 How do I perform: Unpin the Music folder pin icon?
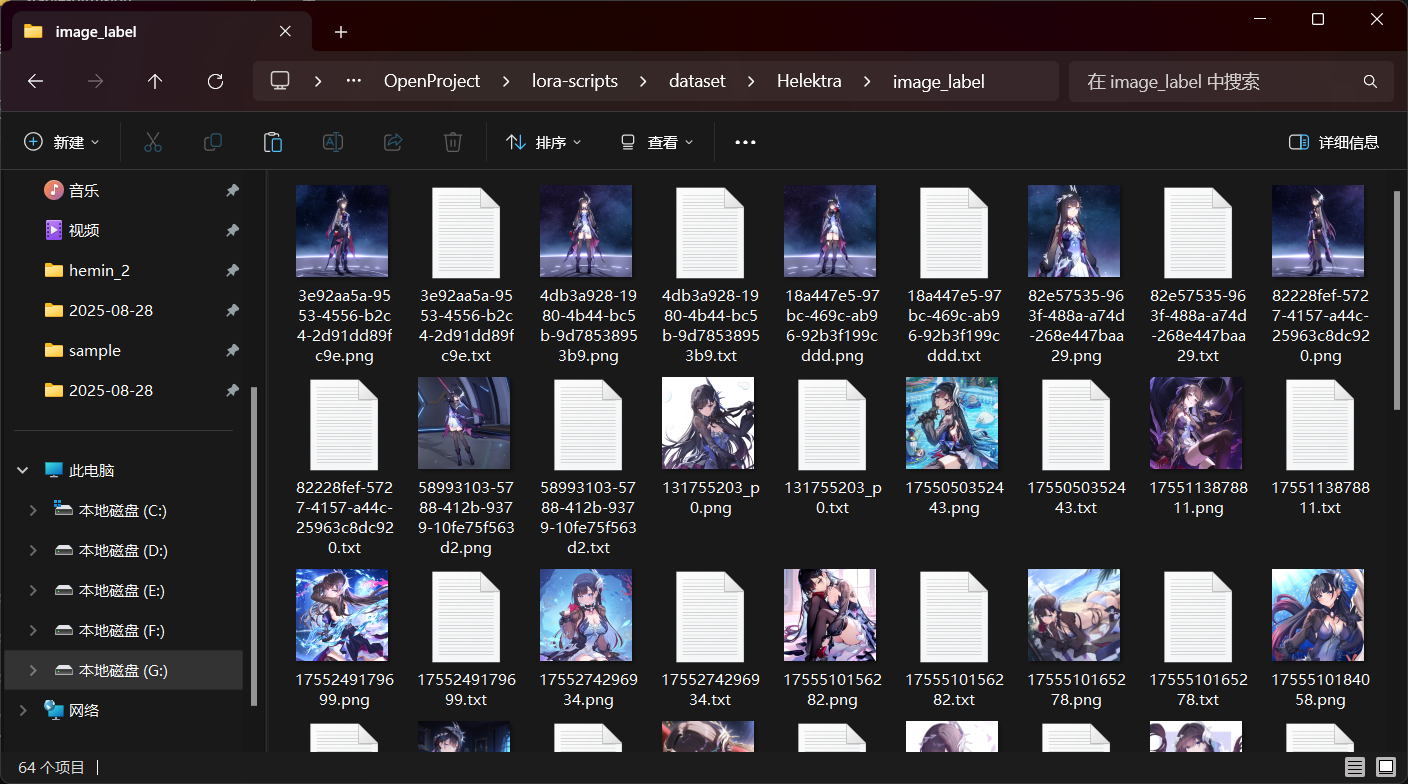click(x=232, y=190)
